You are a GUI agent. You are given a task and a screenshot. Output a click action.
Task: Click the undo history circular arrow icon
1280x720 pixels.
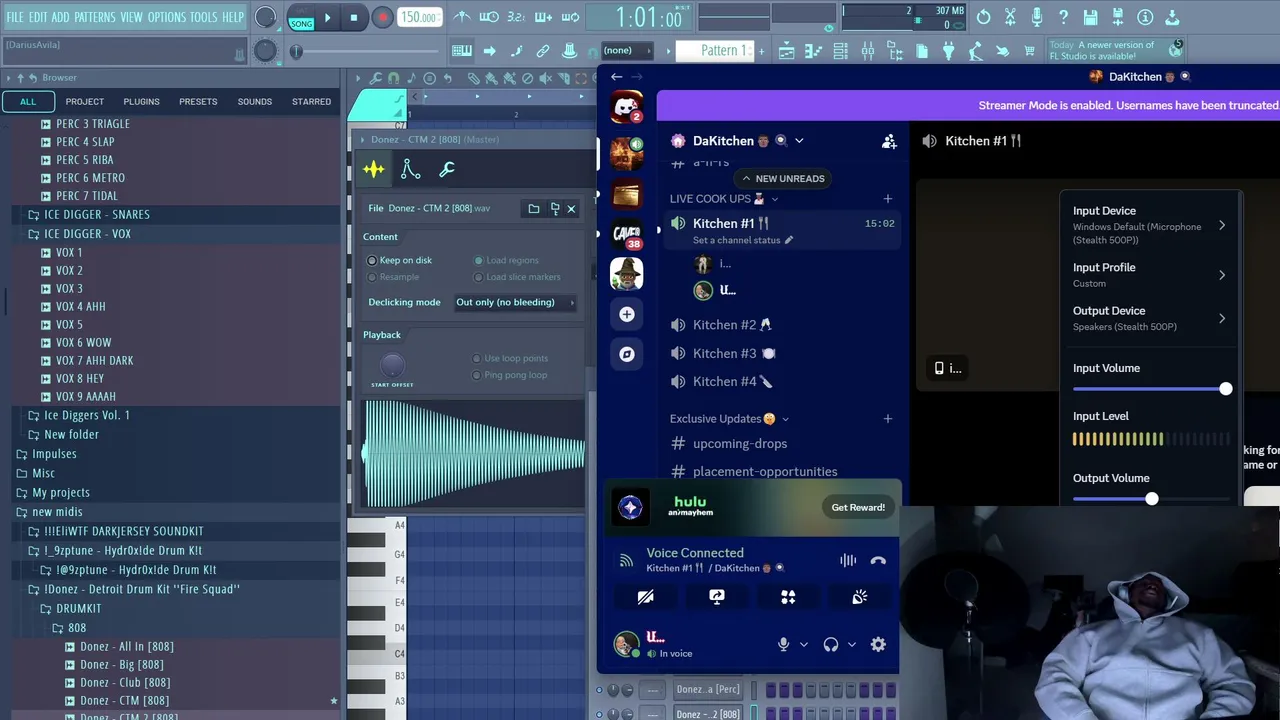984,17
